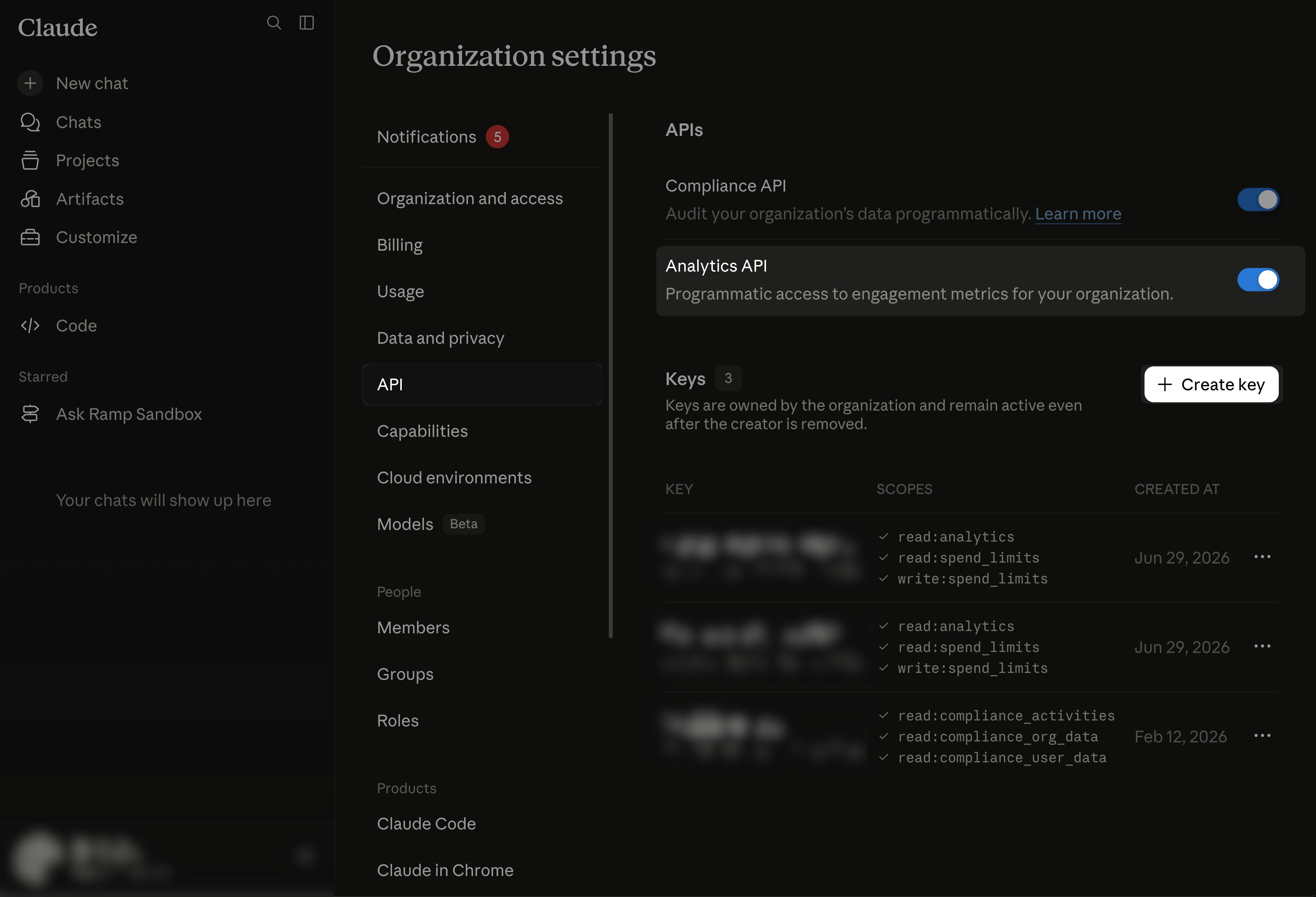Screen dimensions: 1316x897
Task: Click the search icon in sidebar
Action: 274,23
